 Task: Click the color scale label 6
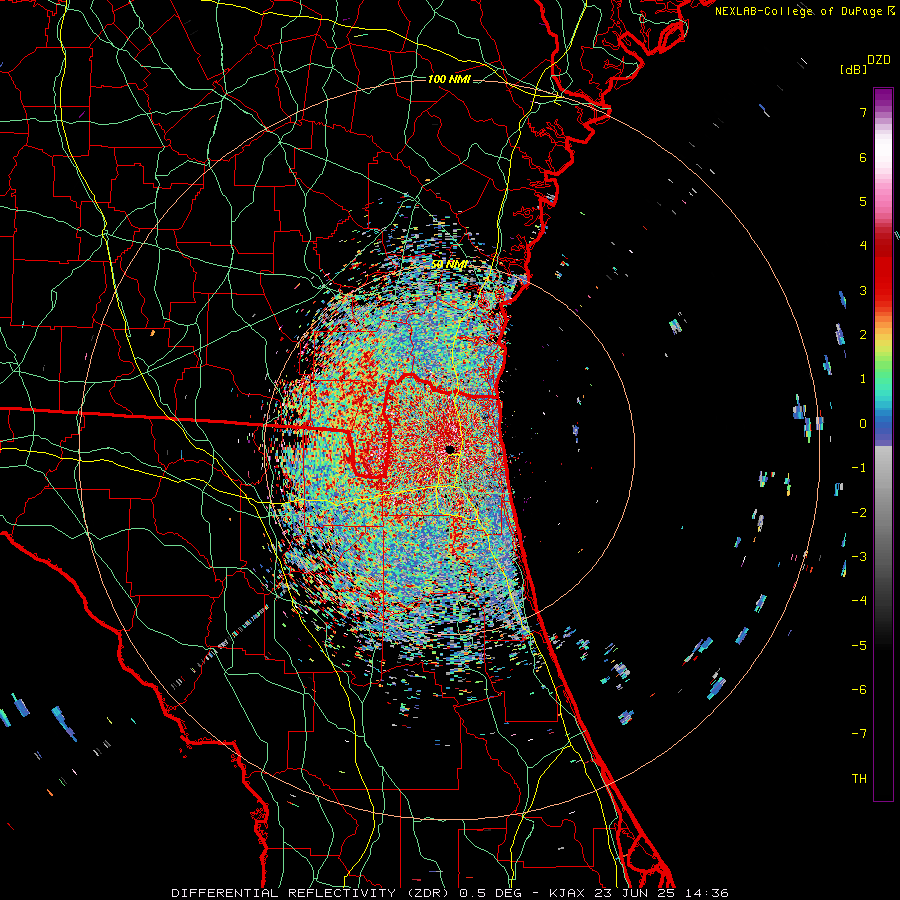(863, 157)
